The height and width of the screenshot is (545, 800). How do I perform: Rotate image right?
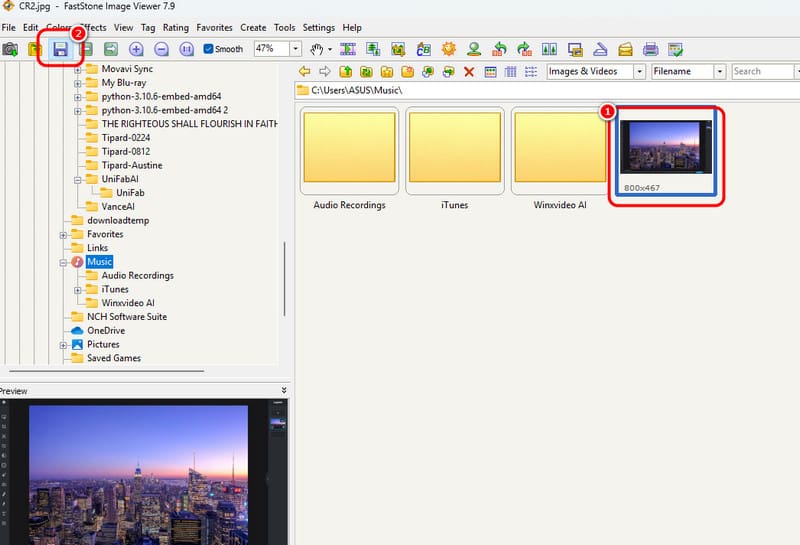pyautogui.click(x=524, y=49)
